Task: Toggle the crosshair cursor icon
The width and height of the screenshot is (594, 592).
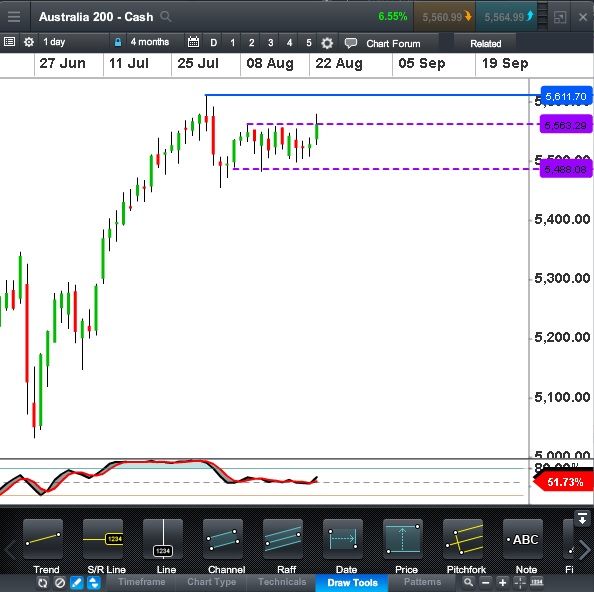Action: (519, 582)
